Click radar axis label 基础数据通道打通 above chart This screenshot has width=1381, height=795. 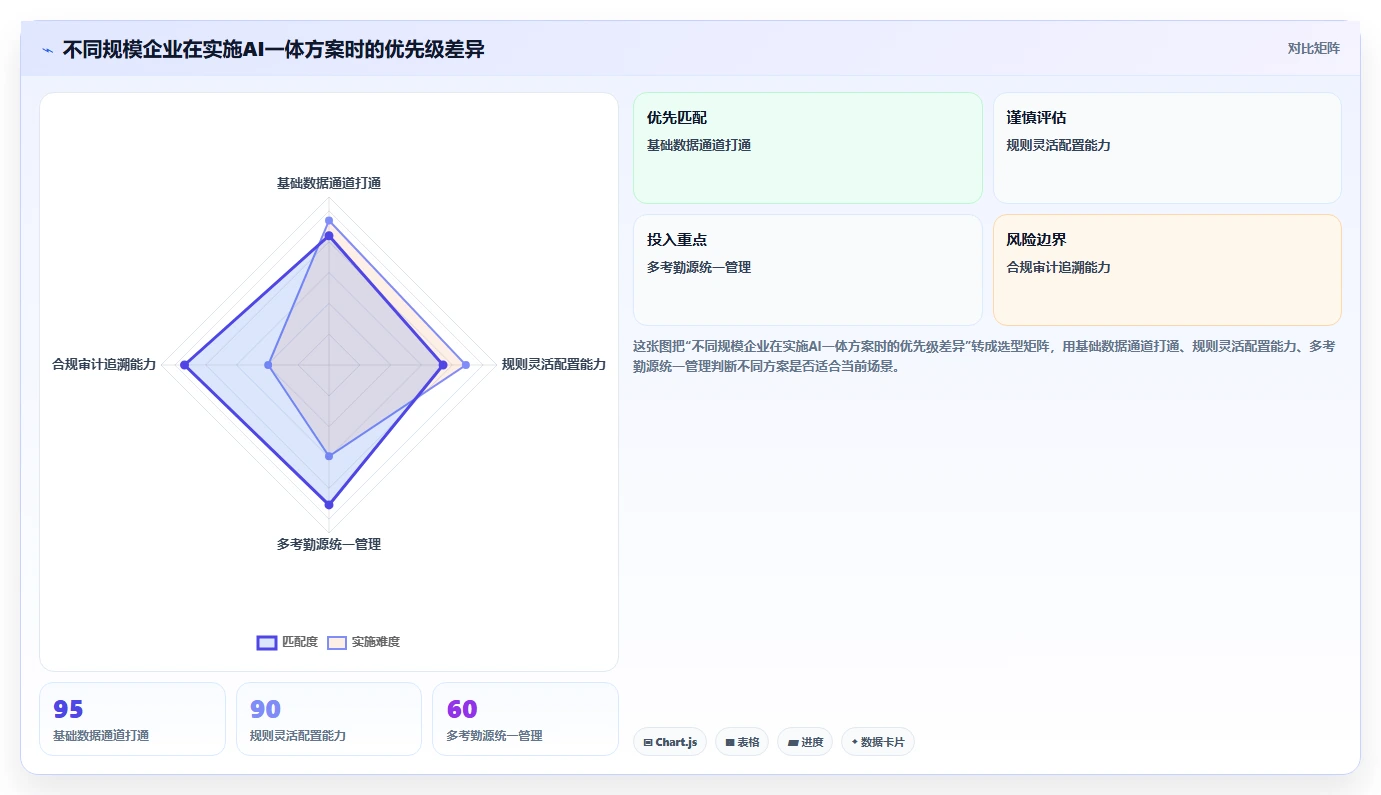(329, 183)
